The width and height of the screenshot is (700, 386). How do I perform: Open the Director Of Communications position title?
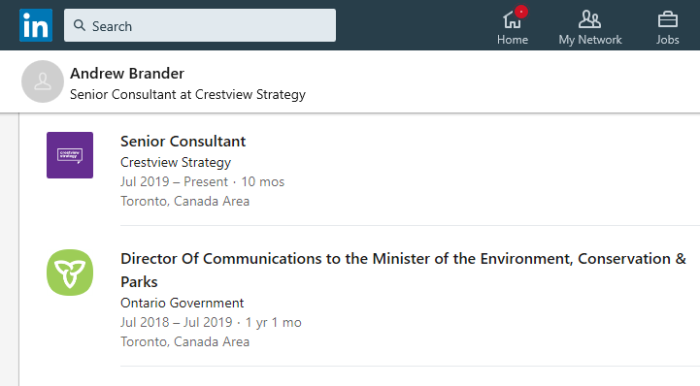click(403, 270)
